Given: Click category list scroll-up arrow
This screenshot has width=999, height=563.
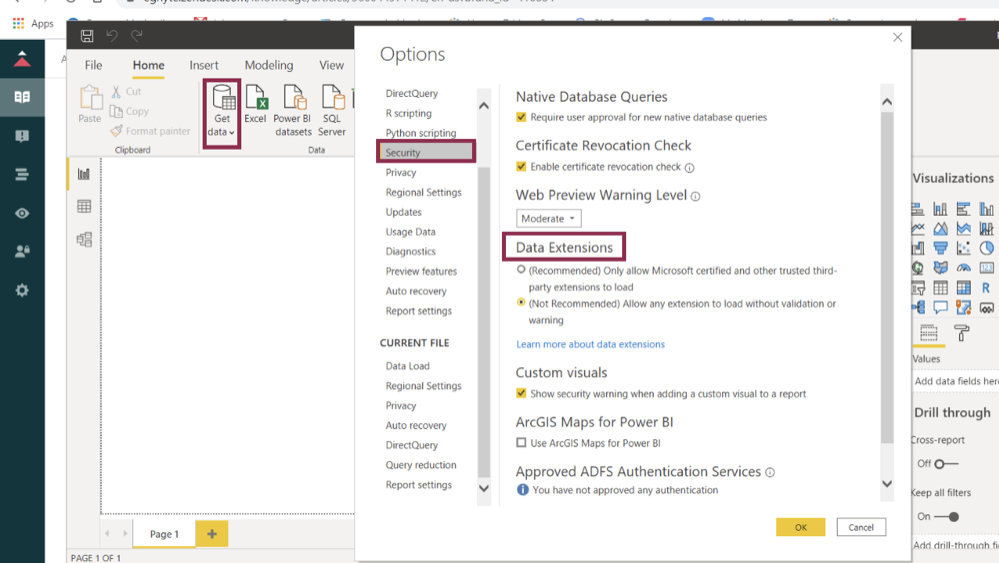Looking at the screenshot, I should (x=484, y=106).
